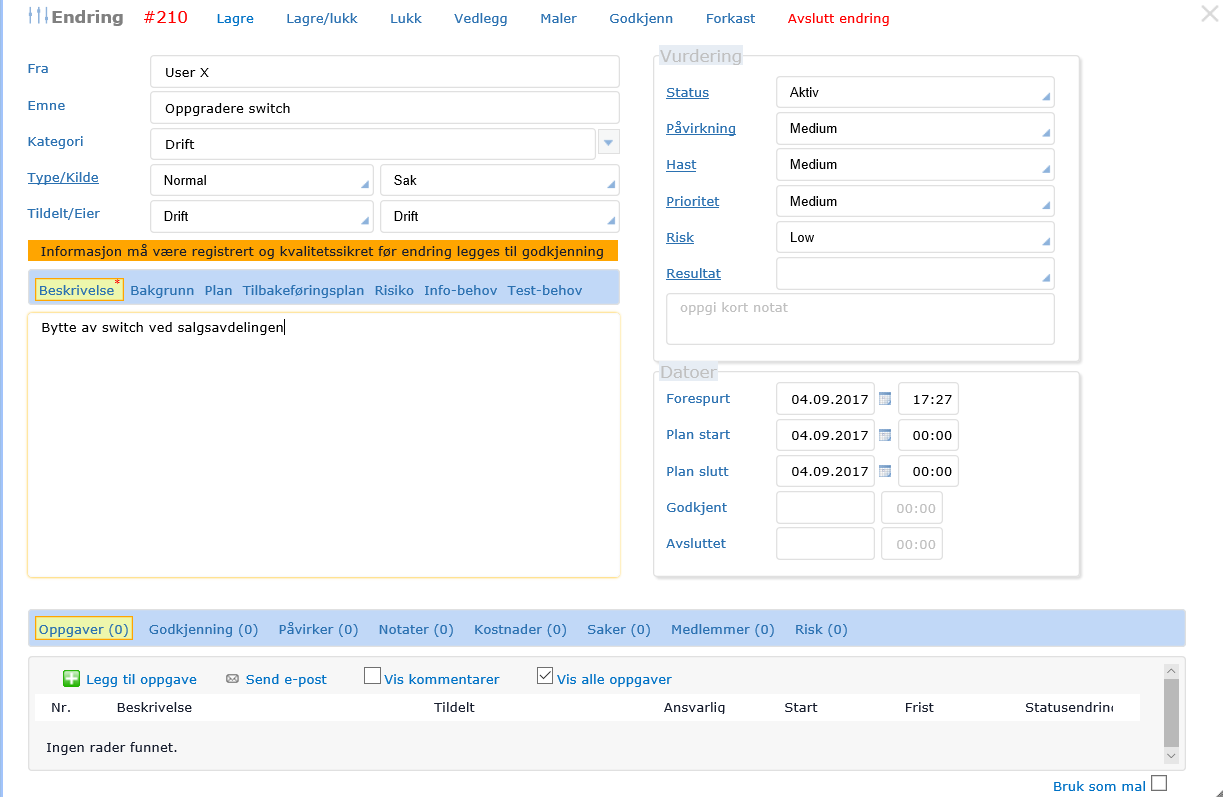Image resolution: width=1223 pixels, height=797 pixels.
Task: Uncheck Vis alle oppgaver checkbox
Action: (x=545, y=676)
